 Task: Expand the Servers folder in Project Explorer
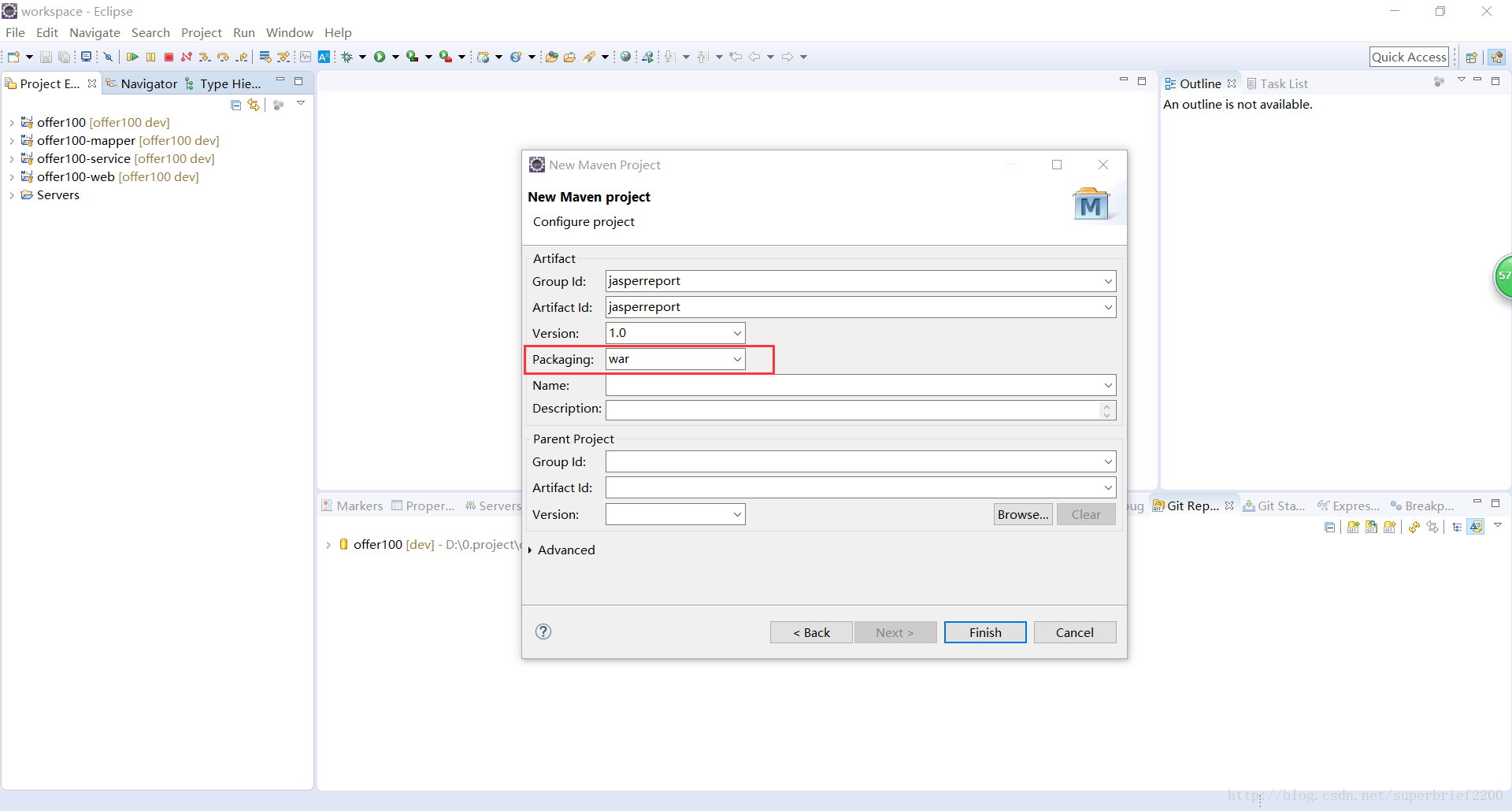[x=12, y=195]
